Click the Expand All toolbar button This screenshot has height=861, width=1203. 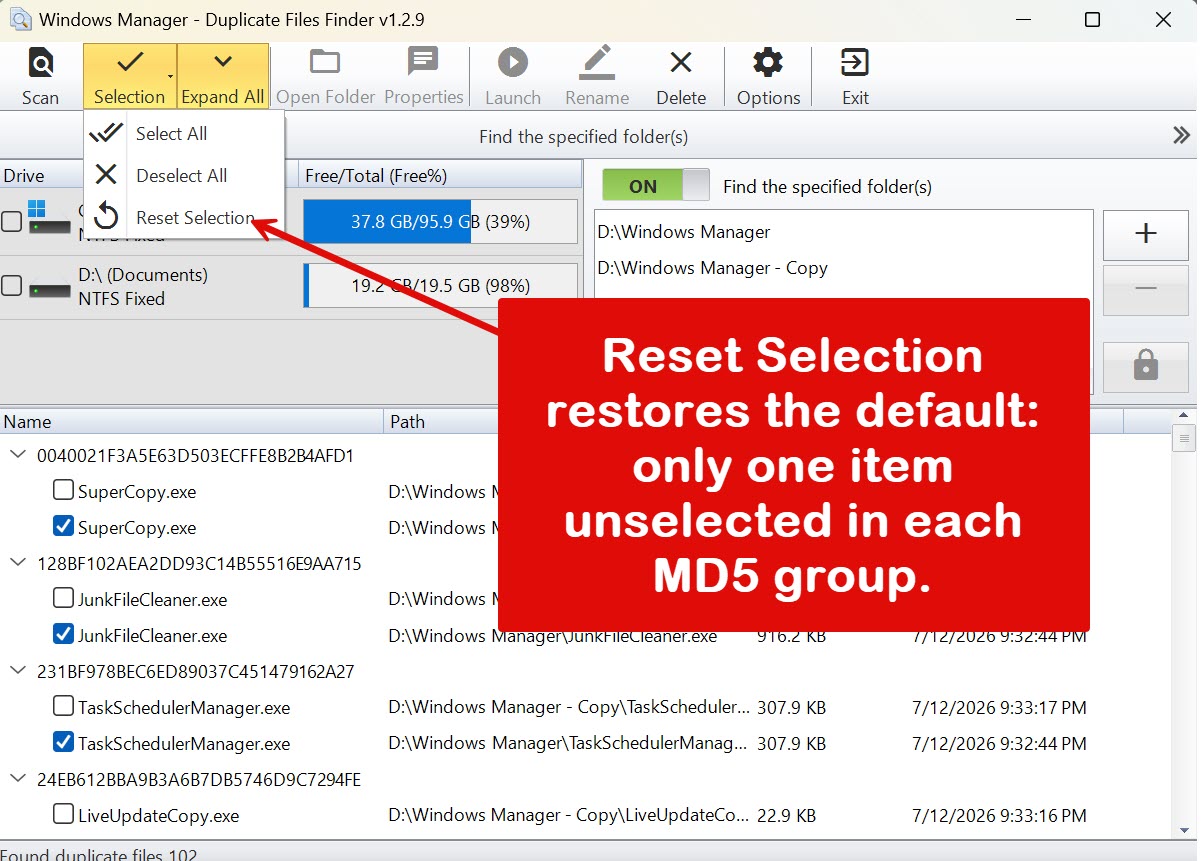point(223,76)
